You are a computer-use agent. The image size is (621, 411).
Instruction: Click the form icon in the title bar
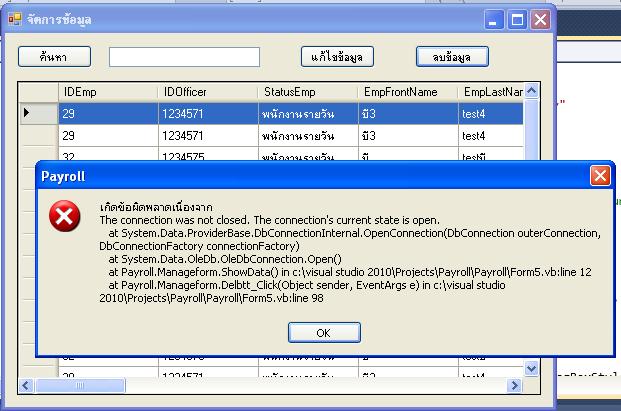pos(15,19)
